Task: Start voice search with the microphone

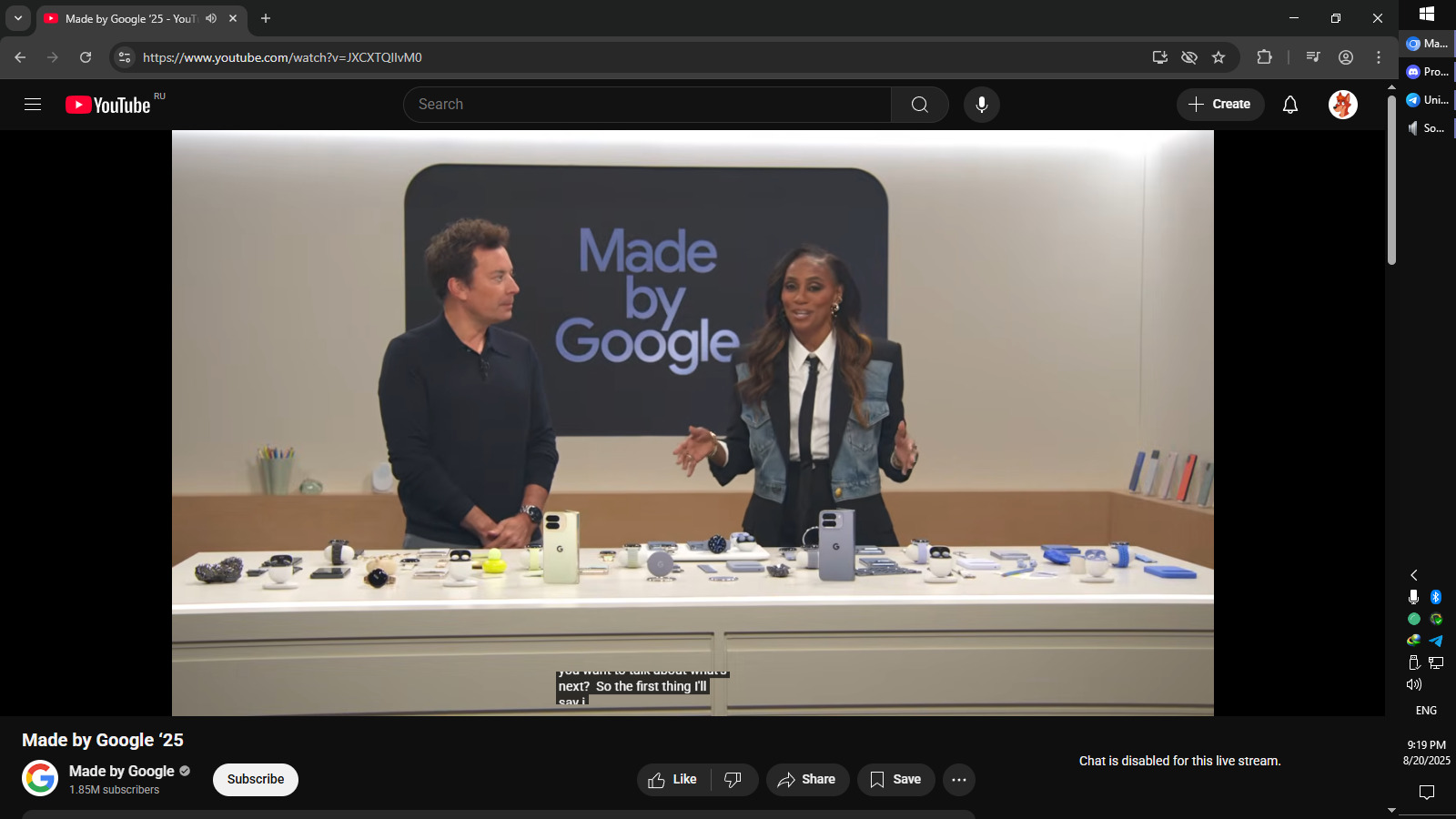Action: (x=982, y=105)
